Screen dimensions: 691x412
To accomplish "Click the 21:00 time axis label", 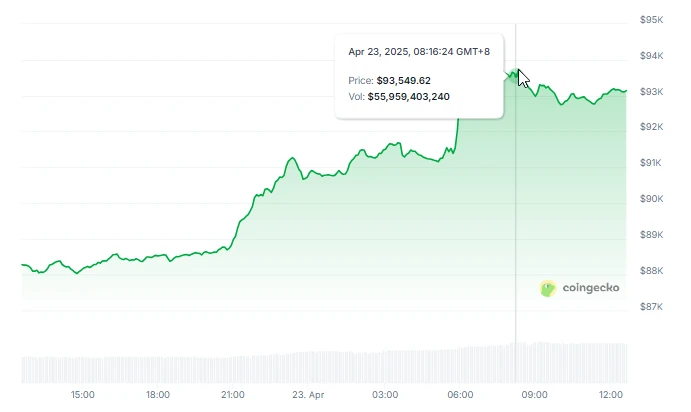I will click(233, 394).
